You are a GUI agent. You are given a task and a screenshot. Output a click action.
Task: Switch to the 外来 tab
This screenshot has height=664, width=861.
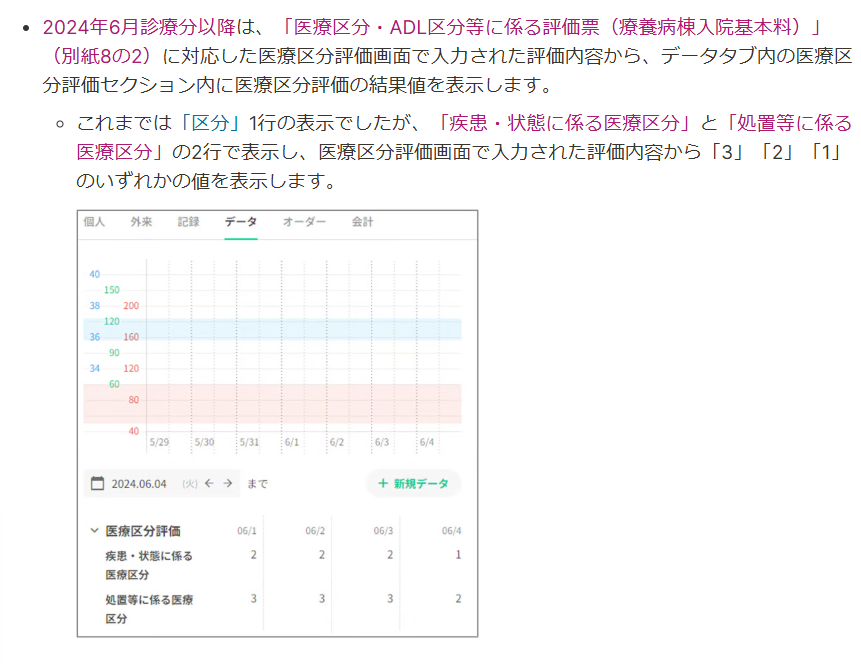coord(141,221)
